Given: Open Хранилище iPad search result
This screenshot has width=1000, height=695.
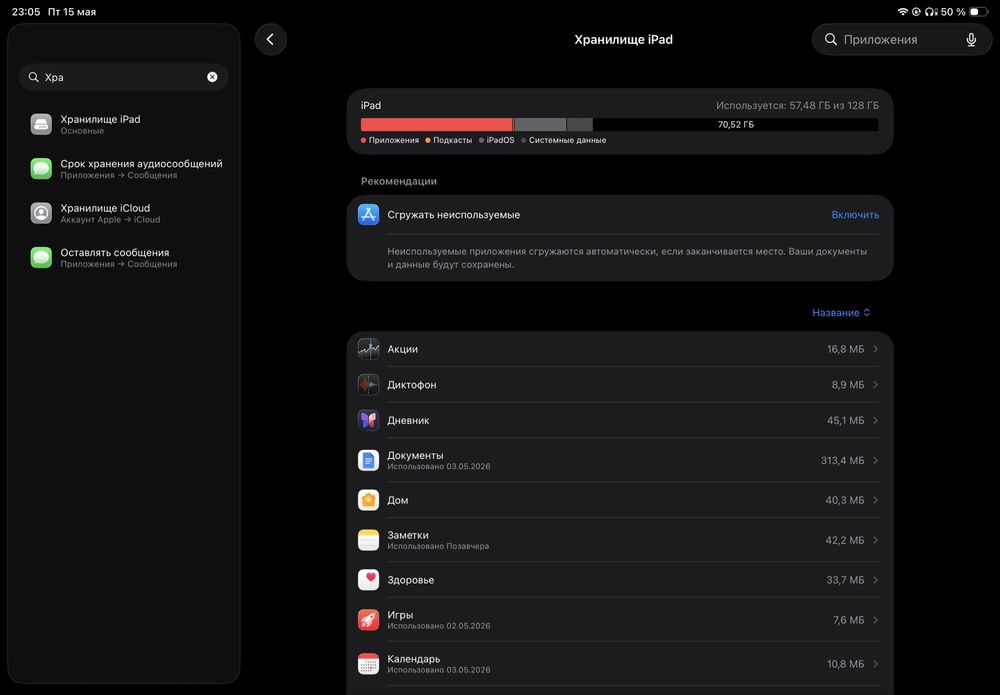Looking at the screenshot, I should click(123, 124).
